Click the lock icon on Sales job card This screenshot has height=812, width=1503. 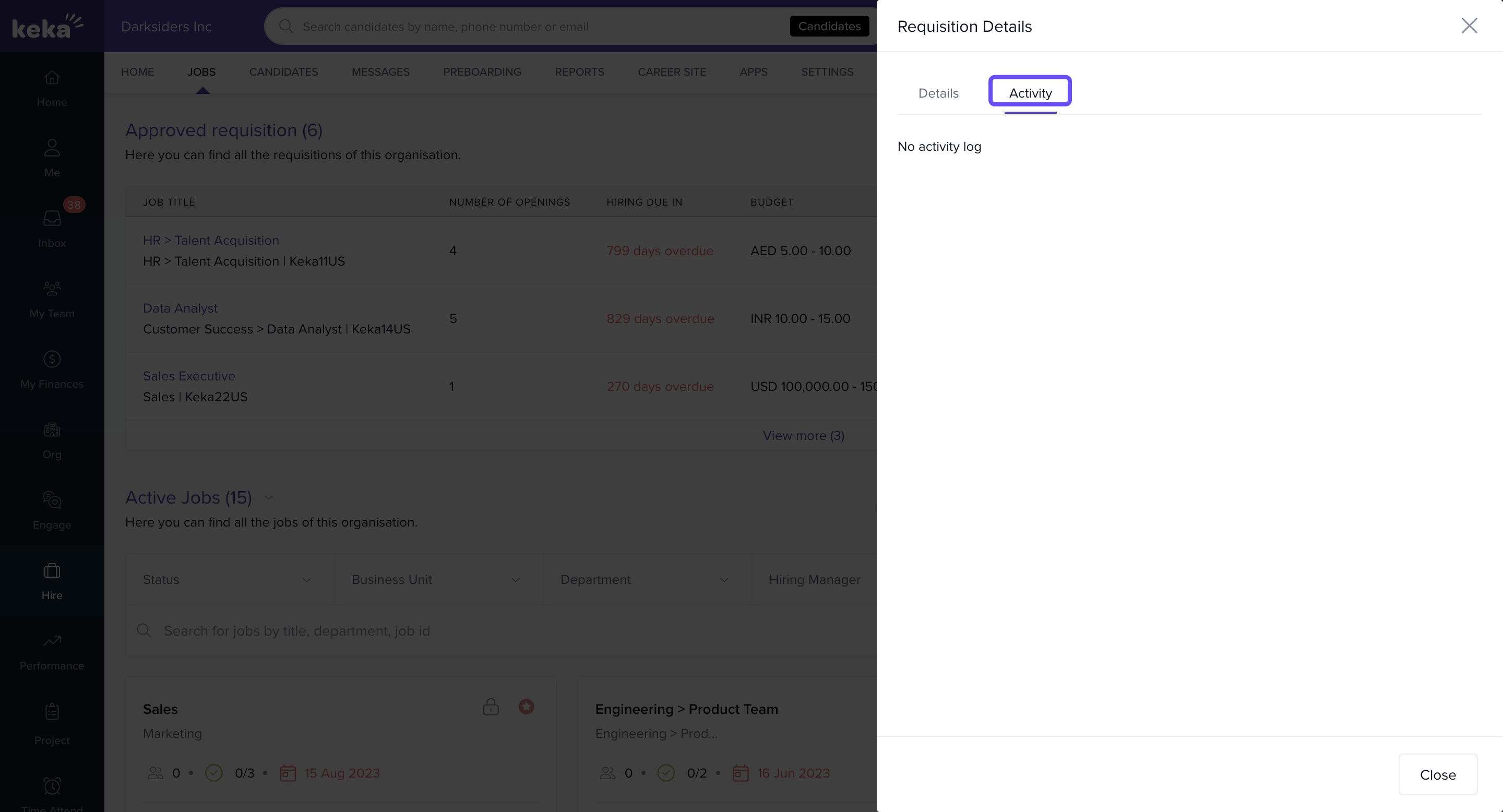point(491,707)
